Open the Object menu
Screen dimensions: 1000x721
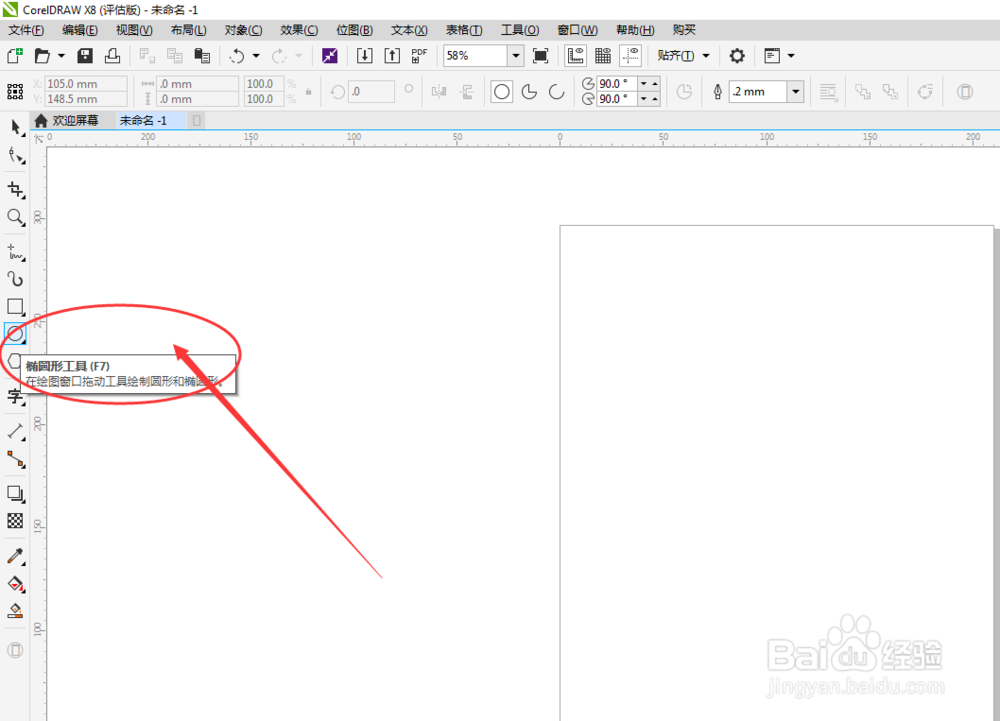pyautogui.click(x=243, y=30)
